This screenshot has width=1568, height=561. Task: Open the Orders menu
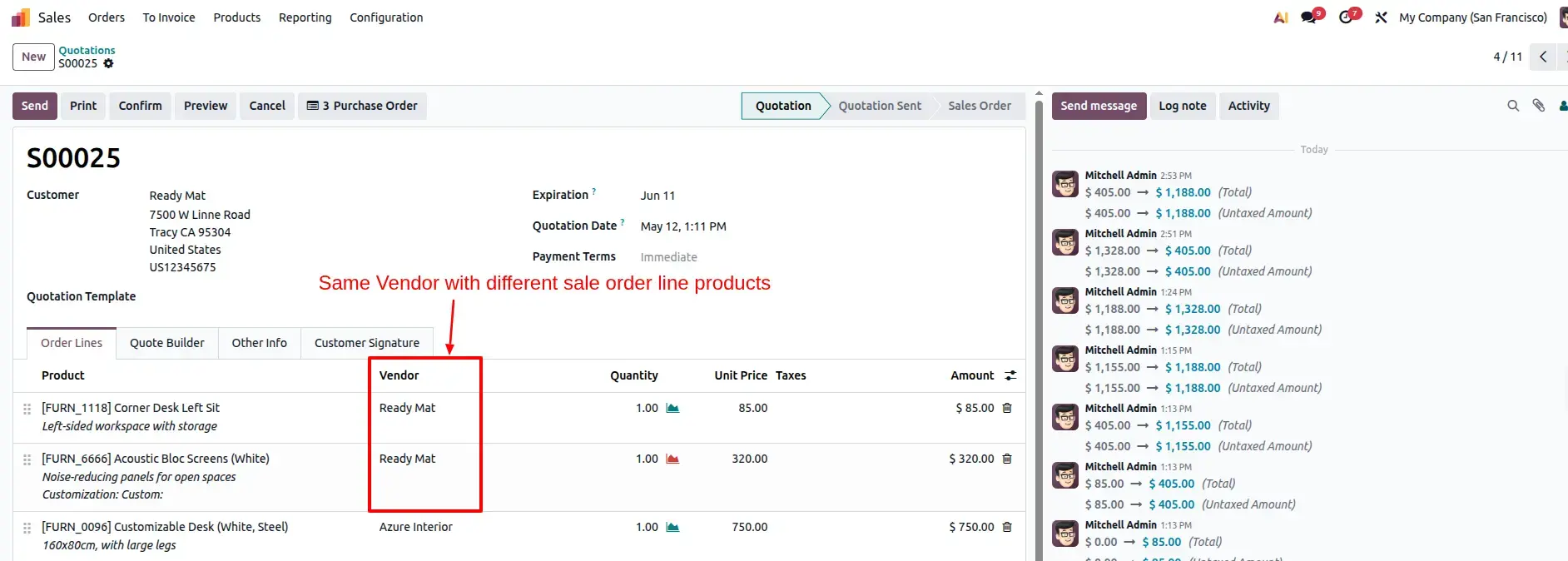click(x=107, y=17)
